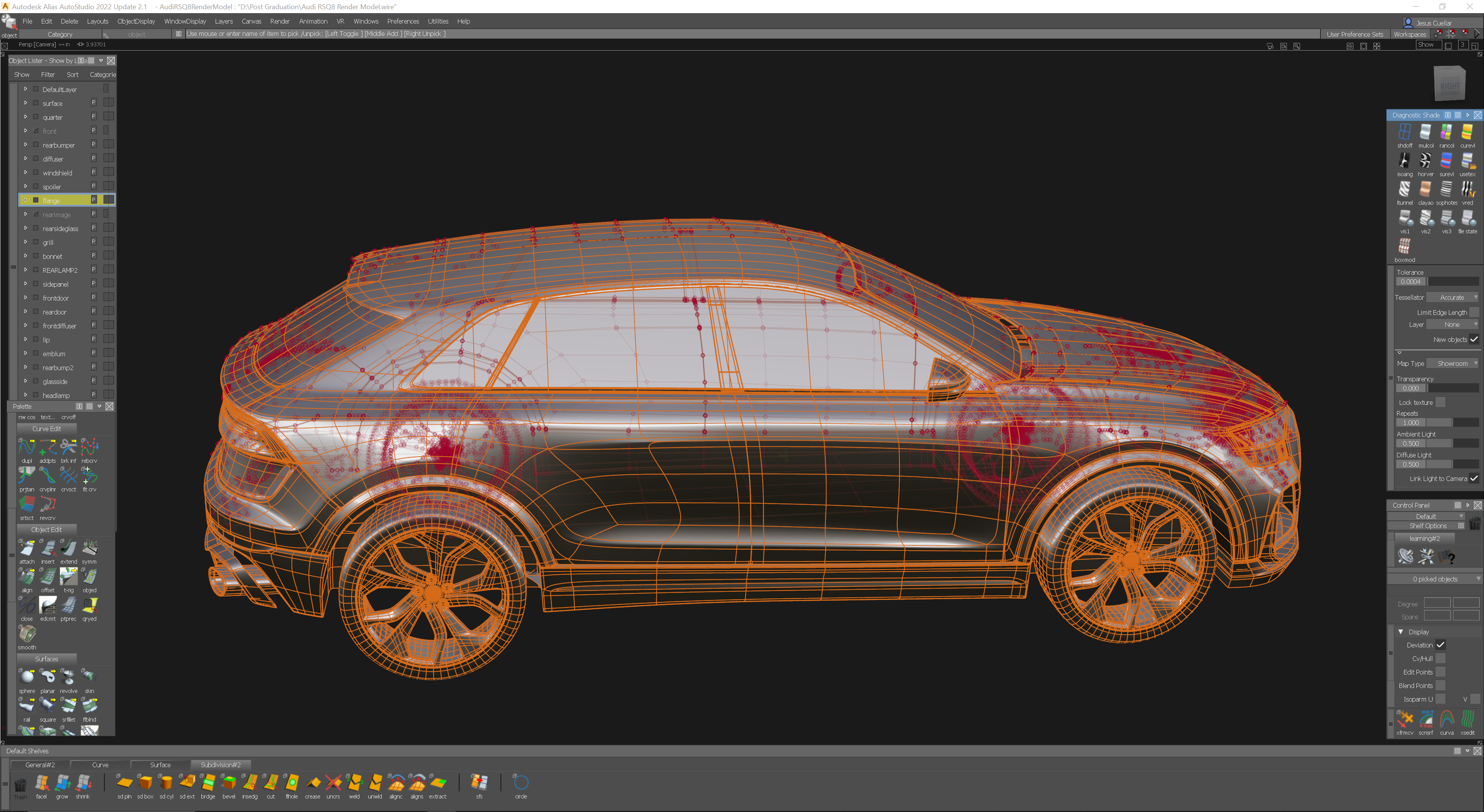Expand the bonnet layer in Object Lister
This screenshot has height=812, width=1484.
[26, 256]
